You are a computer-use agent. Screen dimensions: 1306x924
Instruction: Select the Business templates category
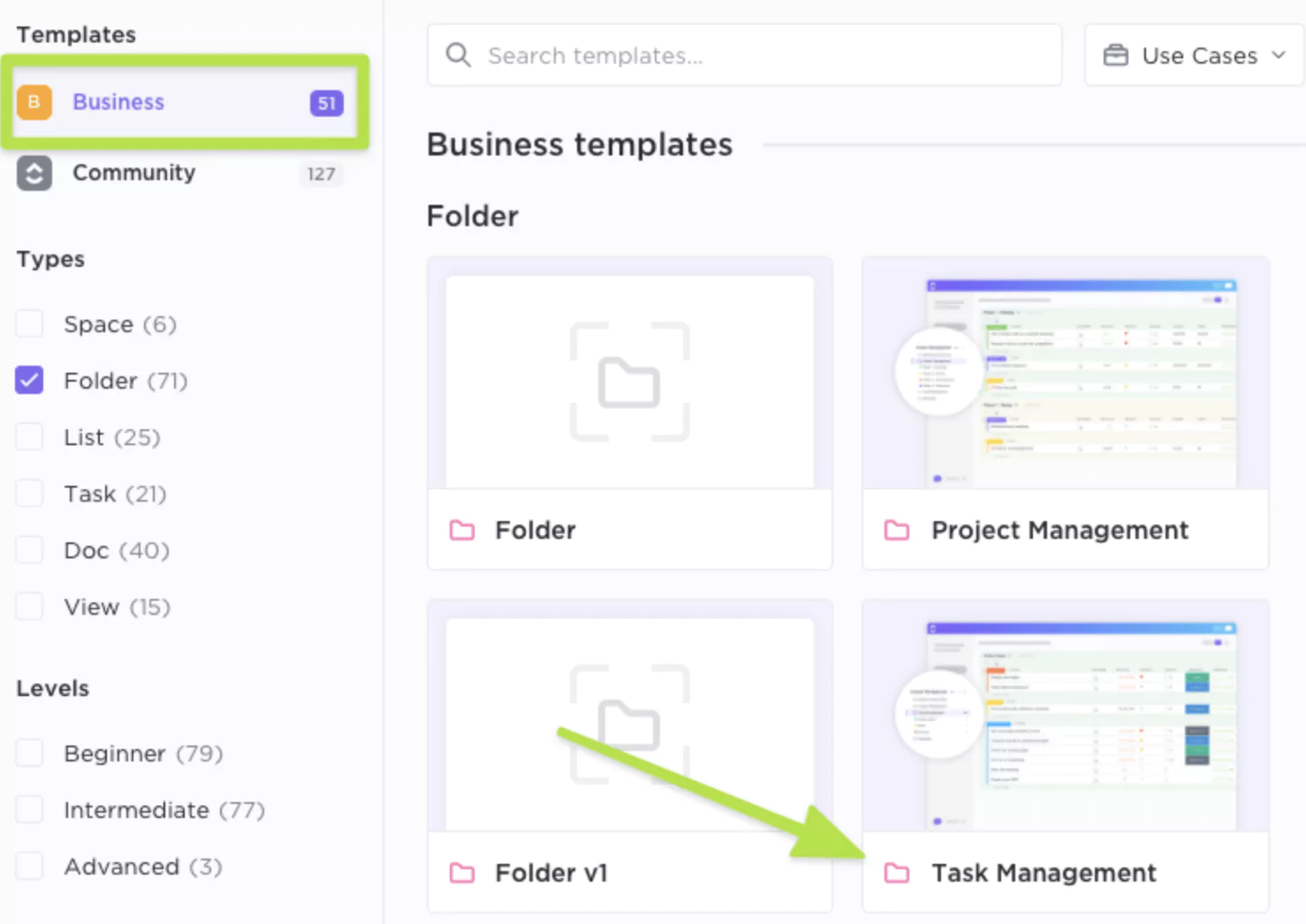pyautogui.click(x=118, y=102)
